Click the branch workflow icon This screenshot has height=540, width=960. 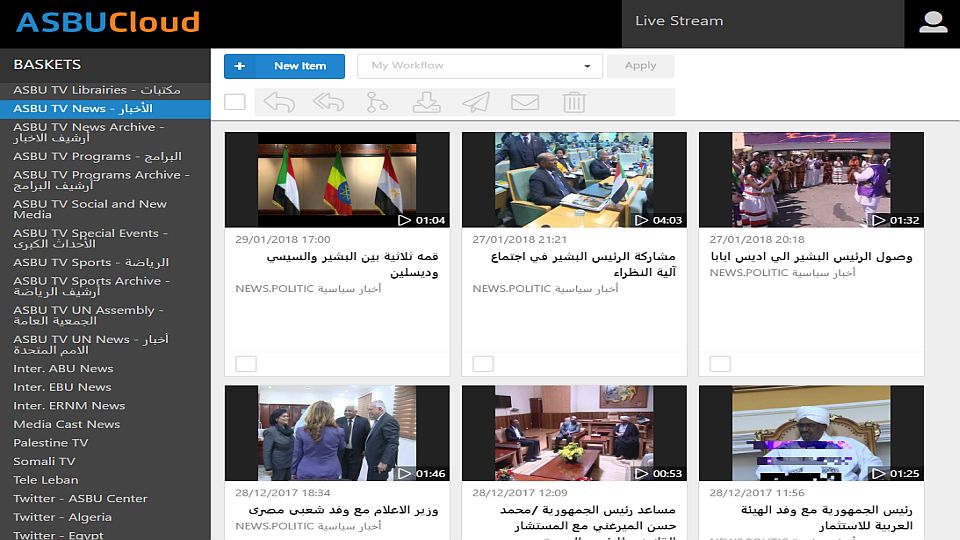pyautogui.click(x=377, y=102)
